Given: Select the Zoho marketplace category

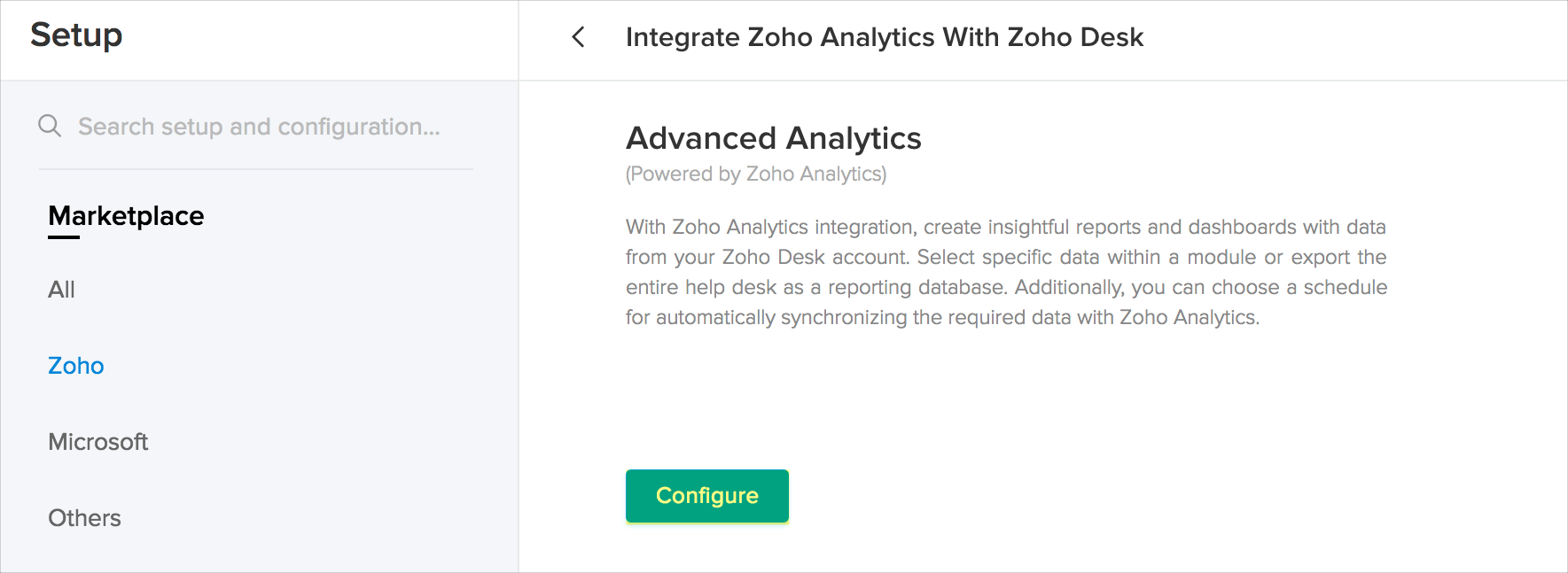Looking at the screenshot, I should pos(76,366).
